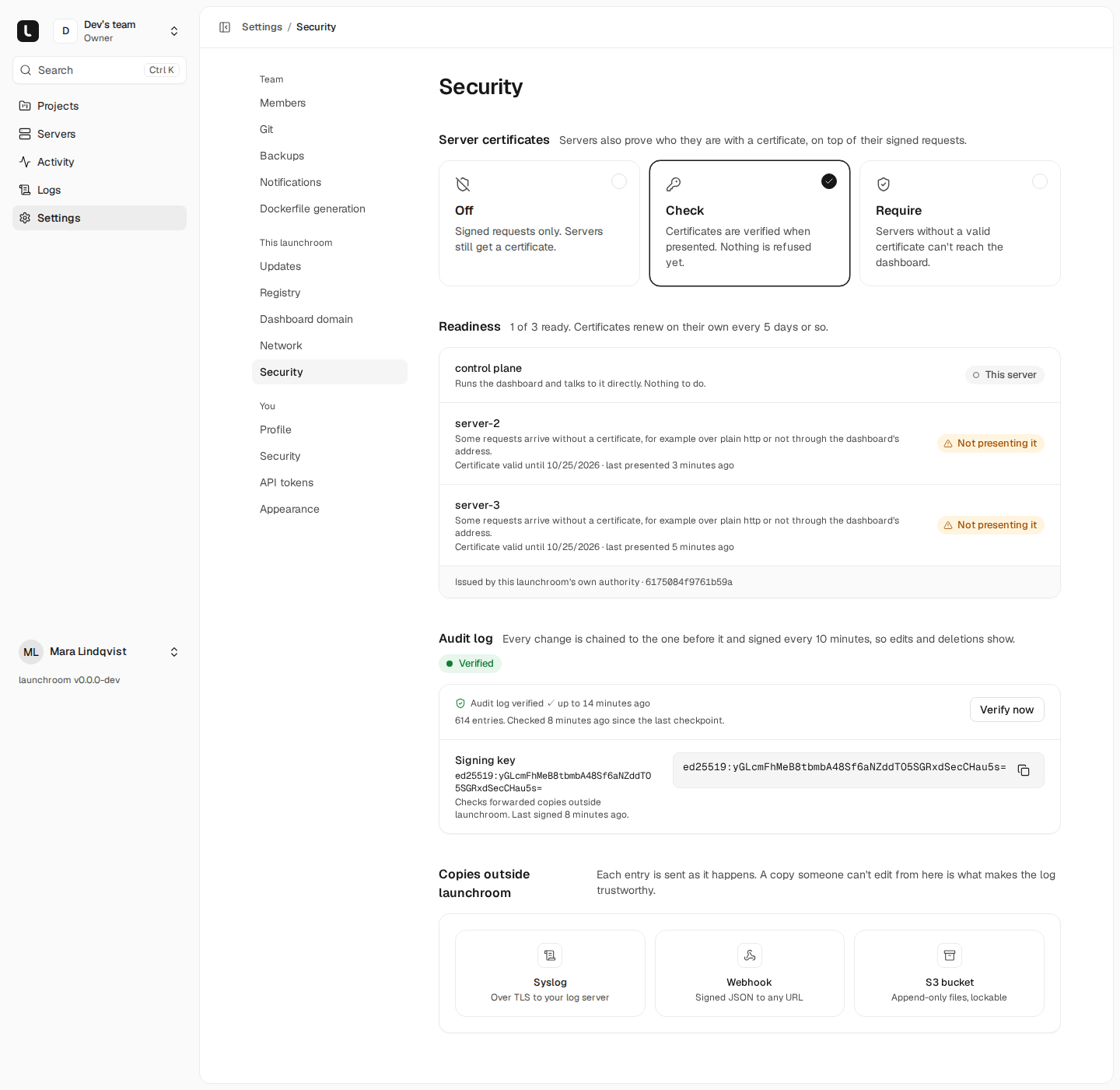Click the Activity pulse icon

click(25, 162)
